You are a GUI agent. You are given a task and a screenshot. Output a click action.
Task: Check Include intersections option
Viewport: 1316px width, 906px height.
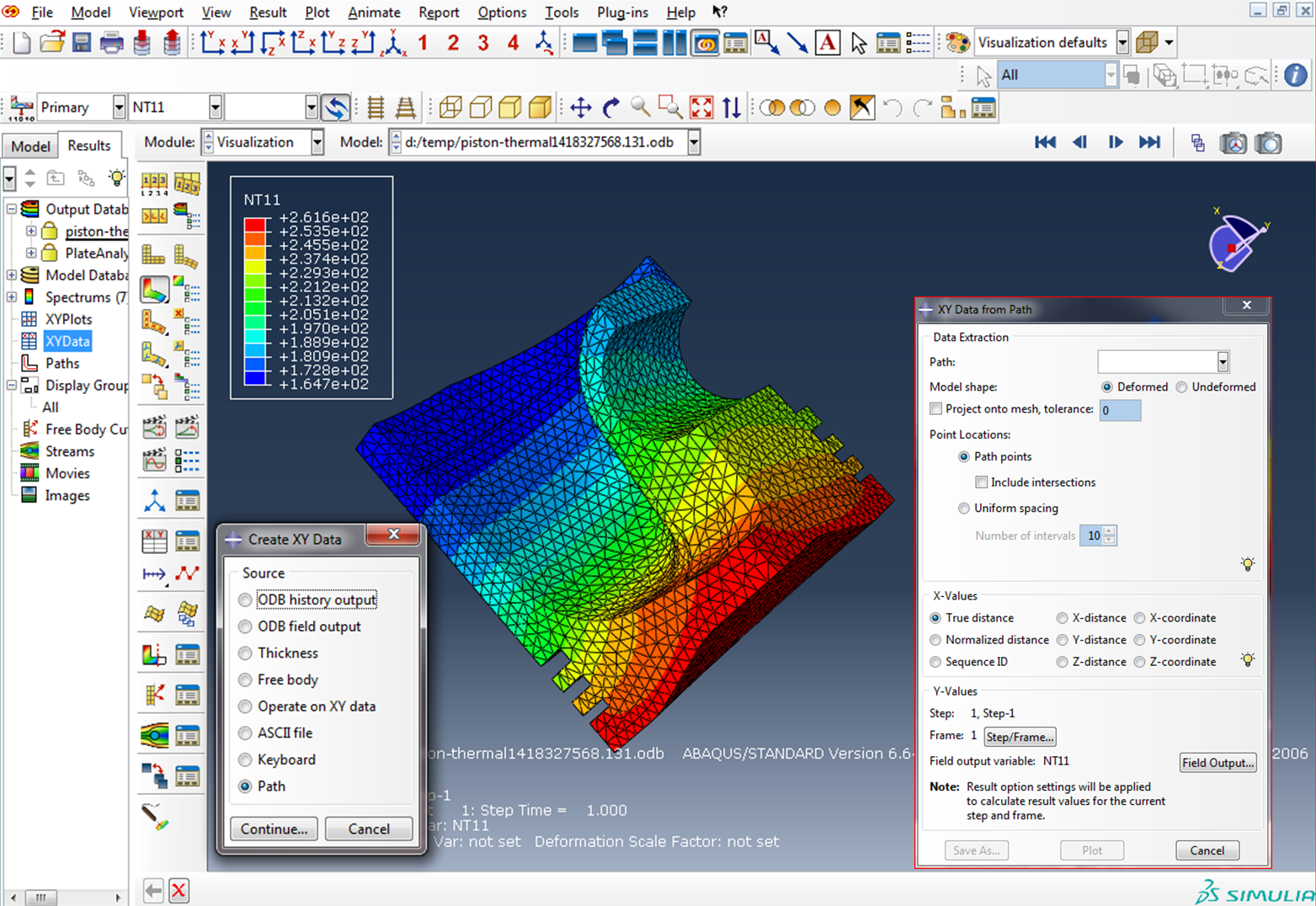[x=981, y=482]
